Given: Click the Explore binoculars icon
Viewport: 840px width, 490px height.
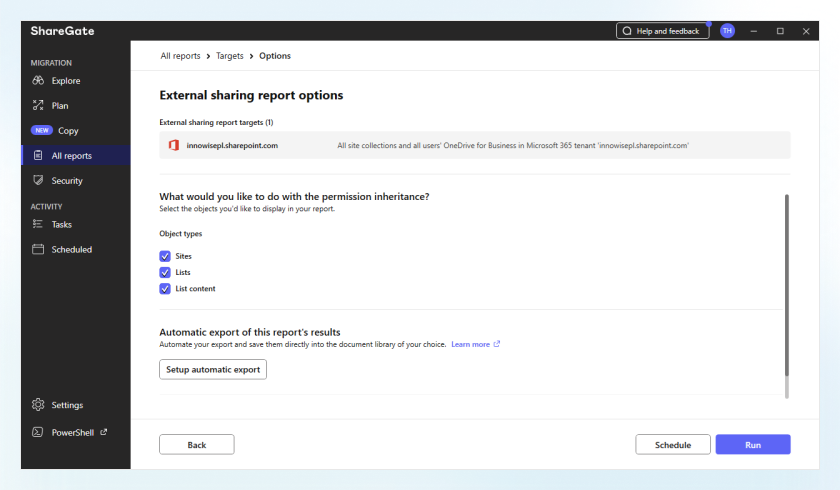Looking at the screenshot, I should pyautogui.click(x=38, y=81).
